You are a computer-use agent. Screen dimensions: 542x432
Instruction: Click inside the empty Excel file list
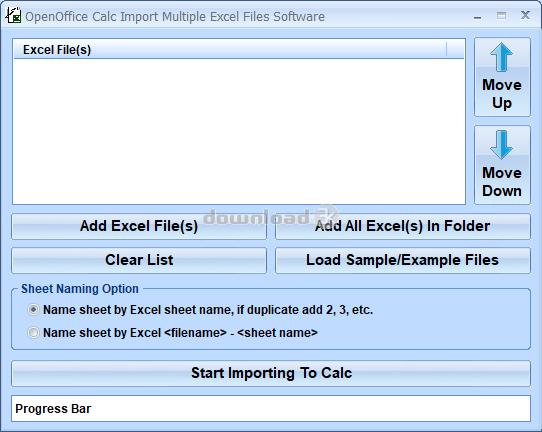click(x=239, y=131)
